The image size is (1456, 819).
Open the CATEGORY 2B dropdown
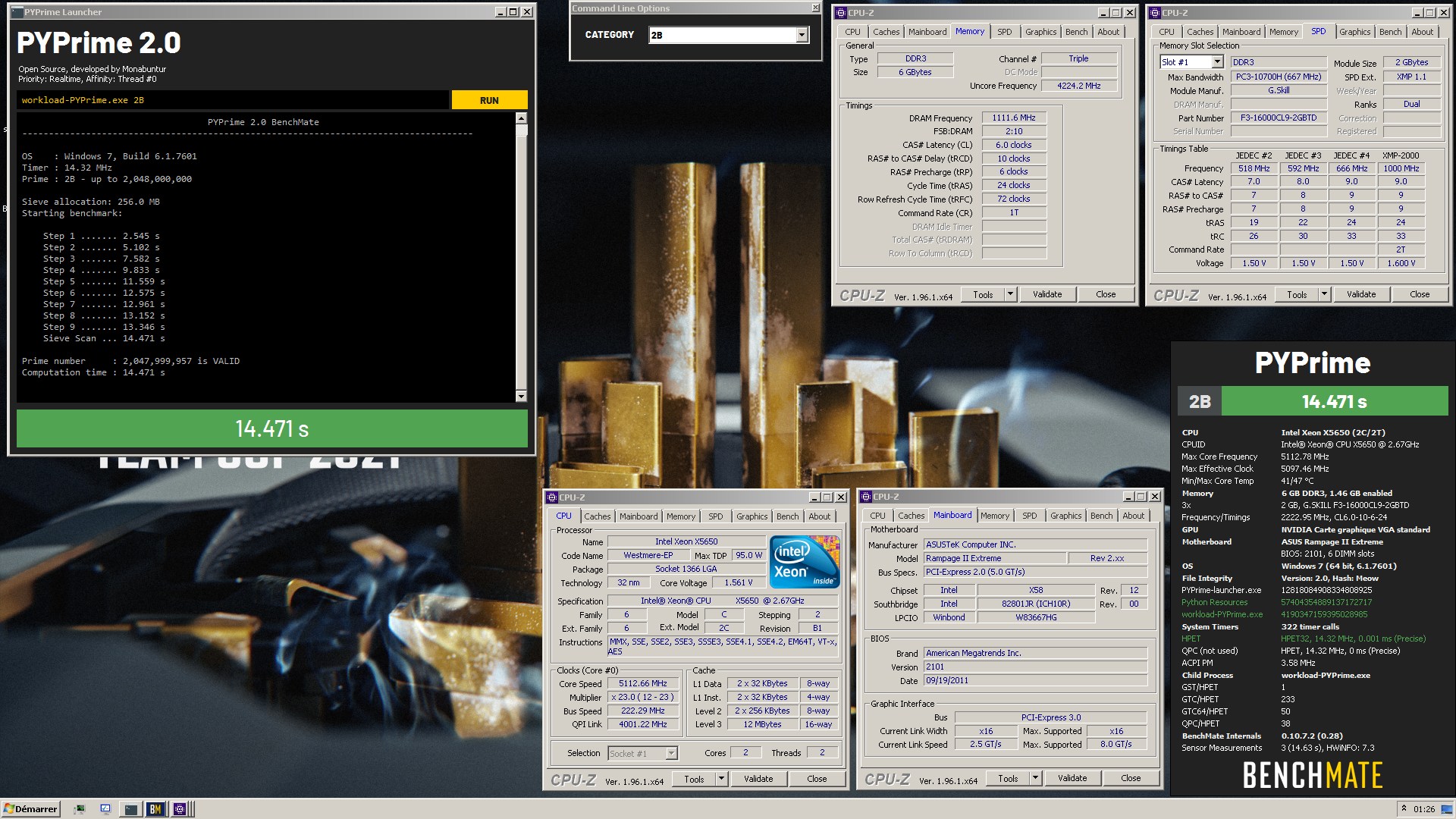tap(802, 35)
